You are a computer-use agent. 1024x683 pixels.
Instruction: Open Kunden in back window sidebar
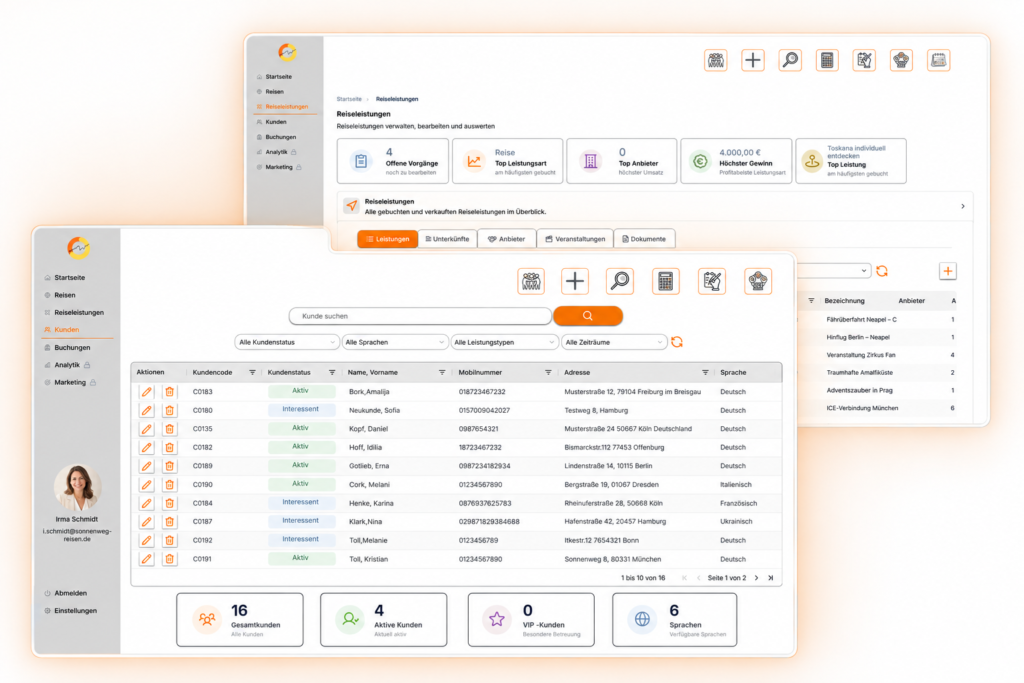pos(276,122)
